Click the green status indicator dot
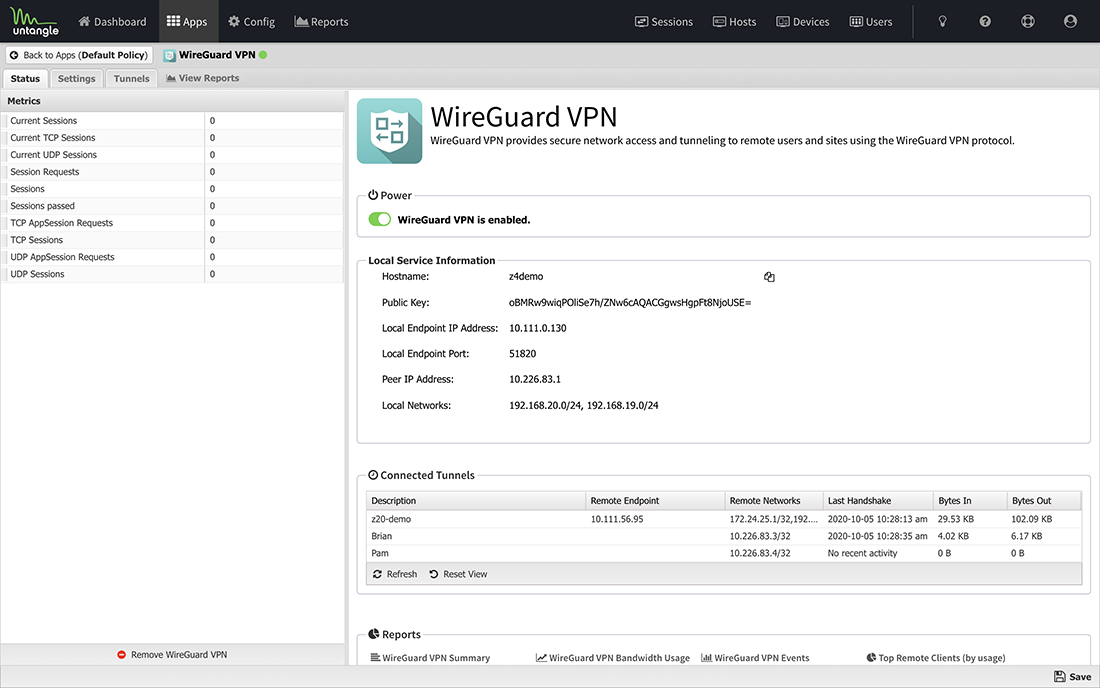This screenshot has width=1100, height=688. coord(263,55)
